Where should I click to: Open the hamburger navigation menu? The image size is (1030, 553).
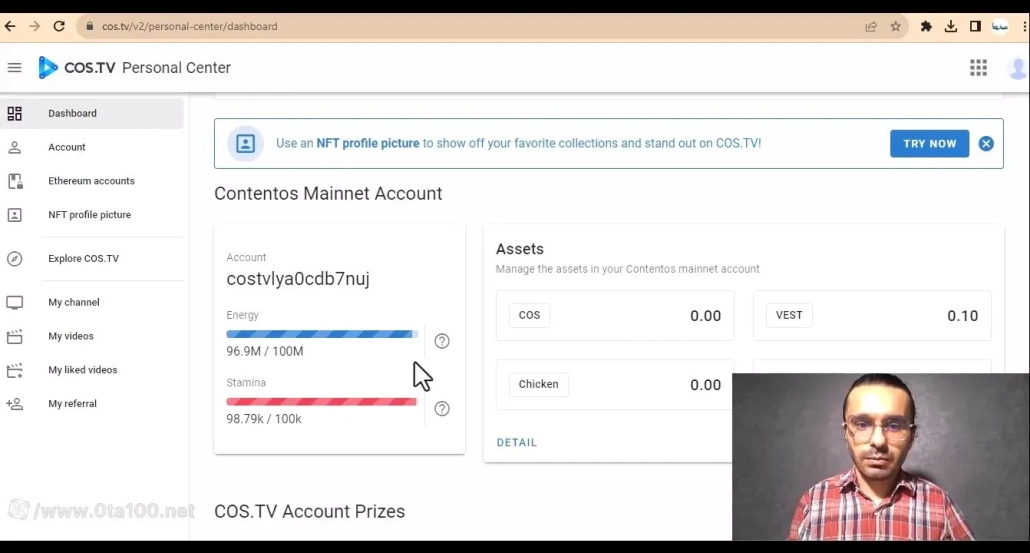tap(14, 68)
